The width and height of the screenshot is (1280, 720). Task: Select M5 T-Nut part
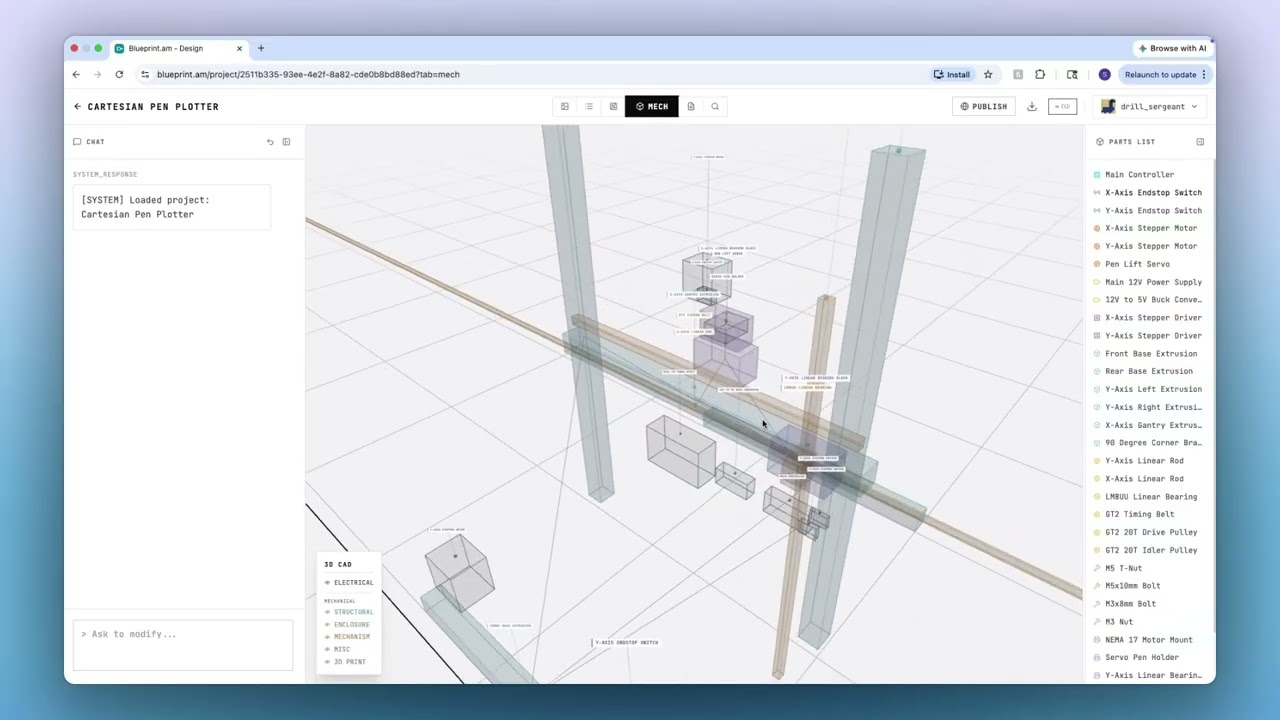tap(1123, 568)
